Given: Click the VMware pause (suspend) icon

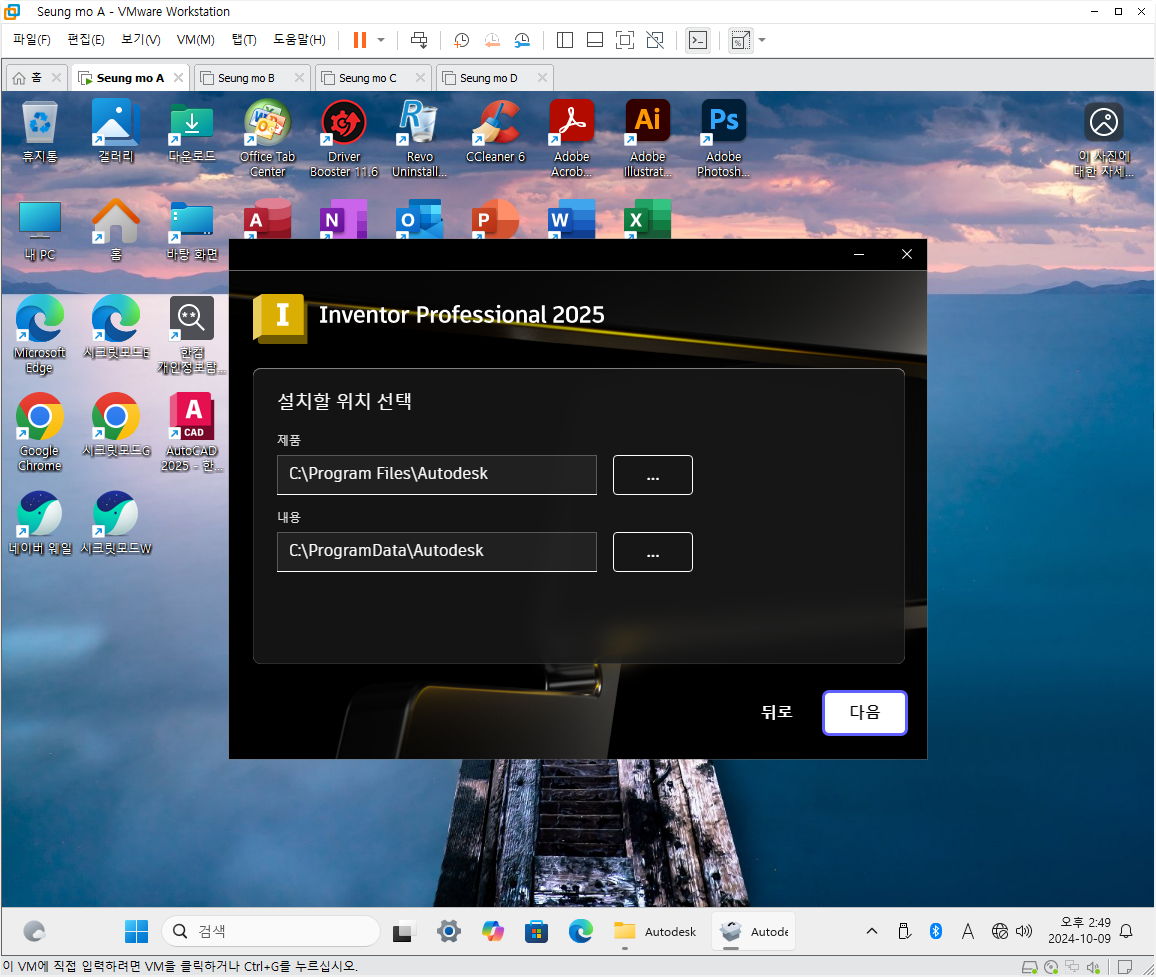Looking at the screenshot, I should point(360,40).
